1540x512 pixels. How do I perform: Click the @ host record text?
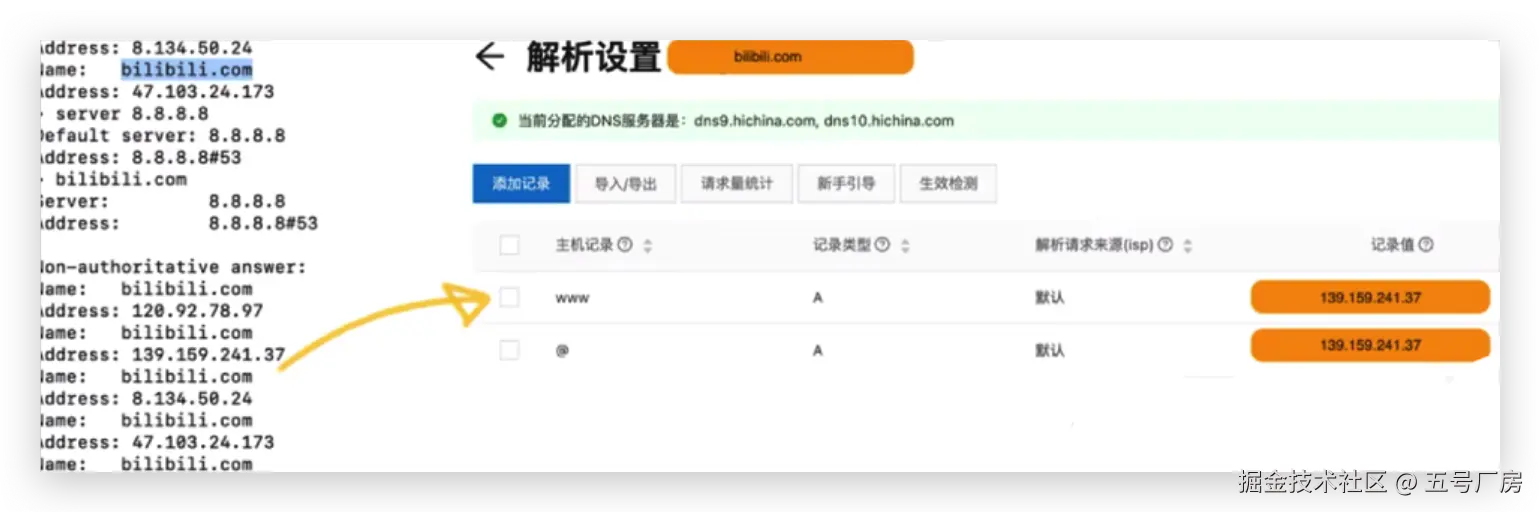point(562,351)
